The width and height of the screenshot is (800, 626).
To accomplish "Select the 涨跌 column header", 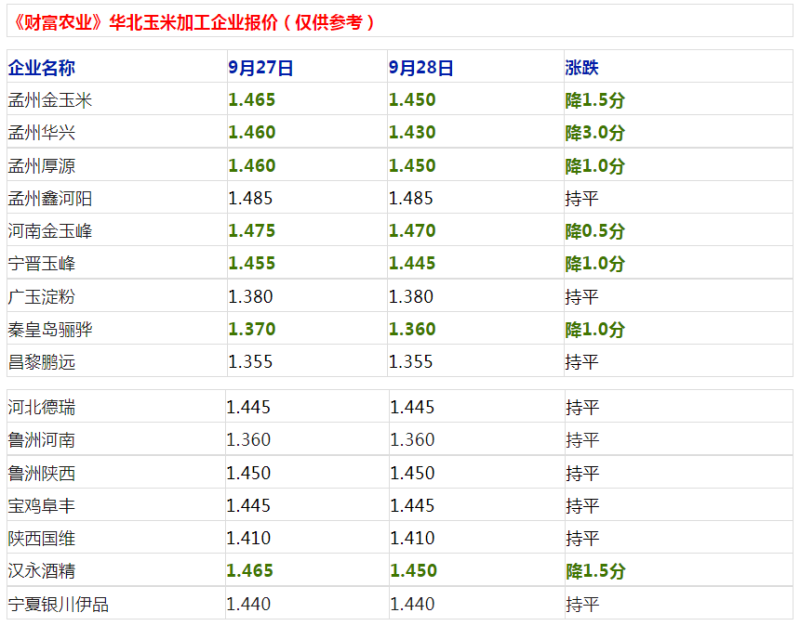I will (x=582, y=67).
